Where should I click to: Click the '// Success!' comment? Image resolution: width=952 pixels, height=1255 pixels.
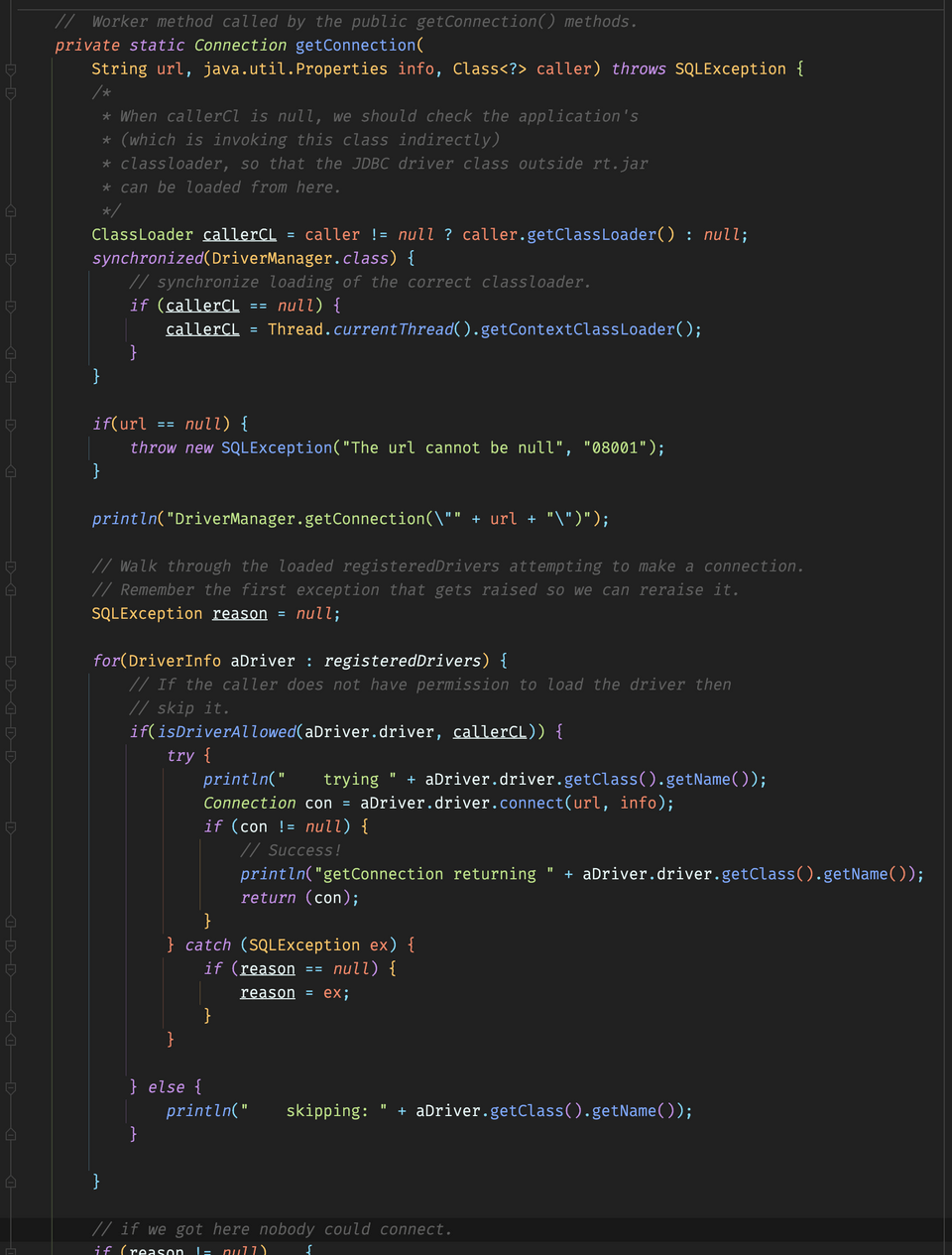pyautogui.click(x=291, y=851)
